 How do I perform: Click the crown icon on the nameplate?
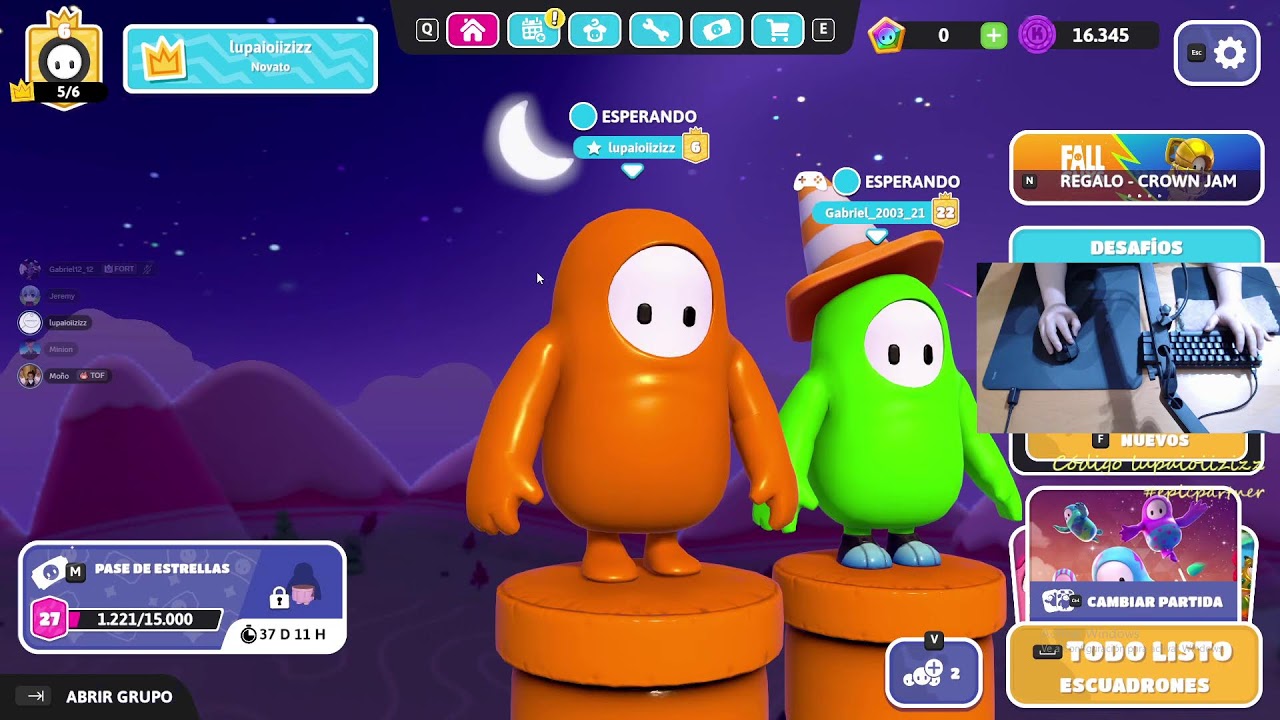165,59
